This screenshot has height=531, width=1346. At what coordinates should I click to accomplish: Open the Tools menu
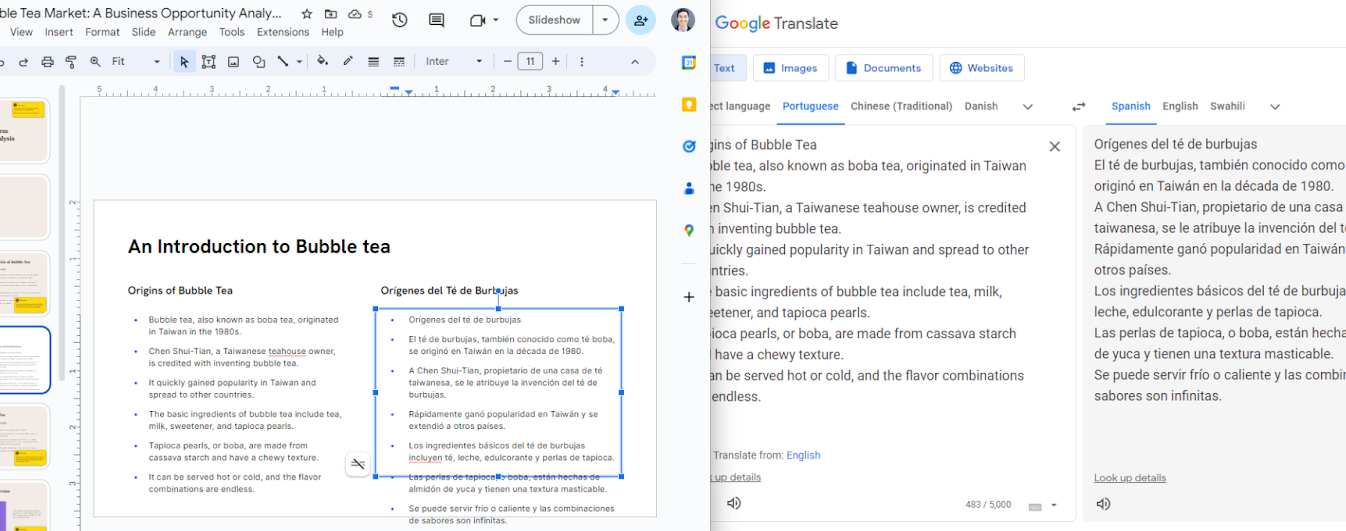[x=232, y=32]
